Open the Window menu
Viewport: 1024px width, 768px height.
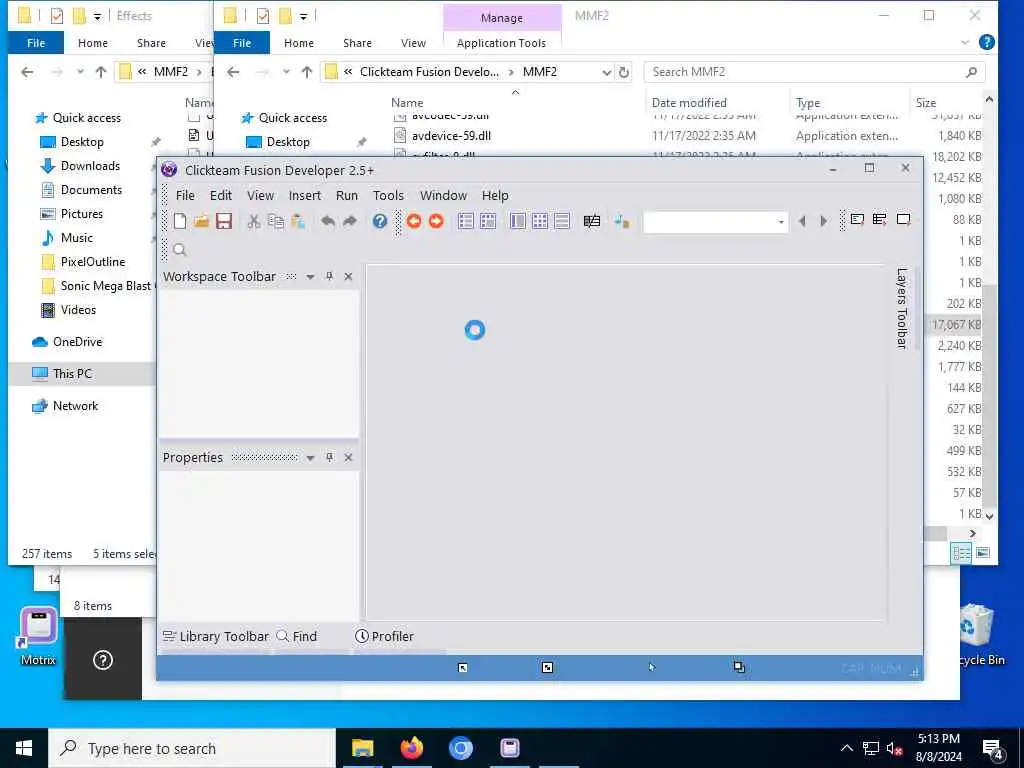(x=443, y=195)
